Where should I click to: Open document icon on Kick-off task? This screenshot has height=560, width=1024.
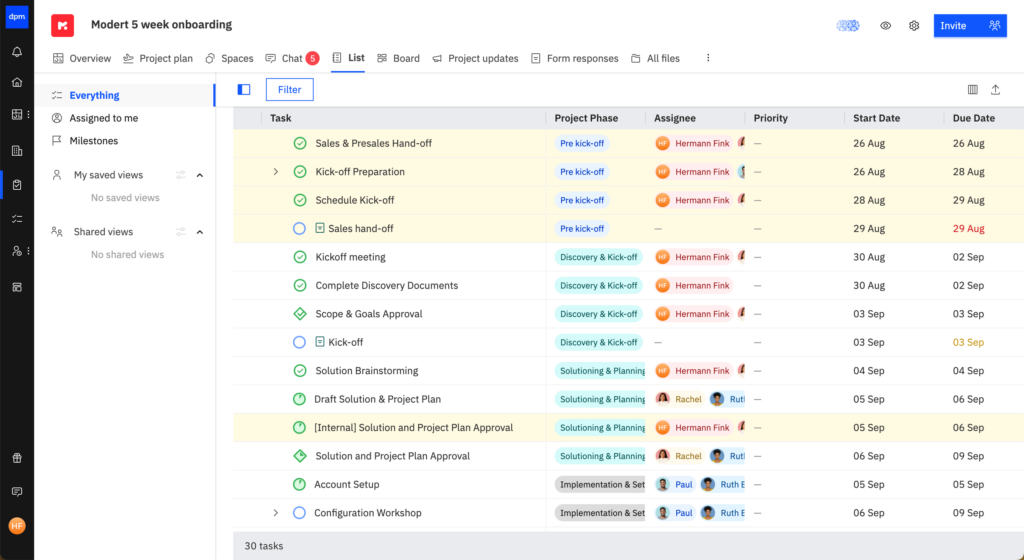[320, 342]
